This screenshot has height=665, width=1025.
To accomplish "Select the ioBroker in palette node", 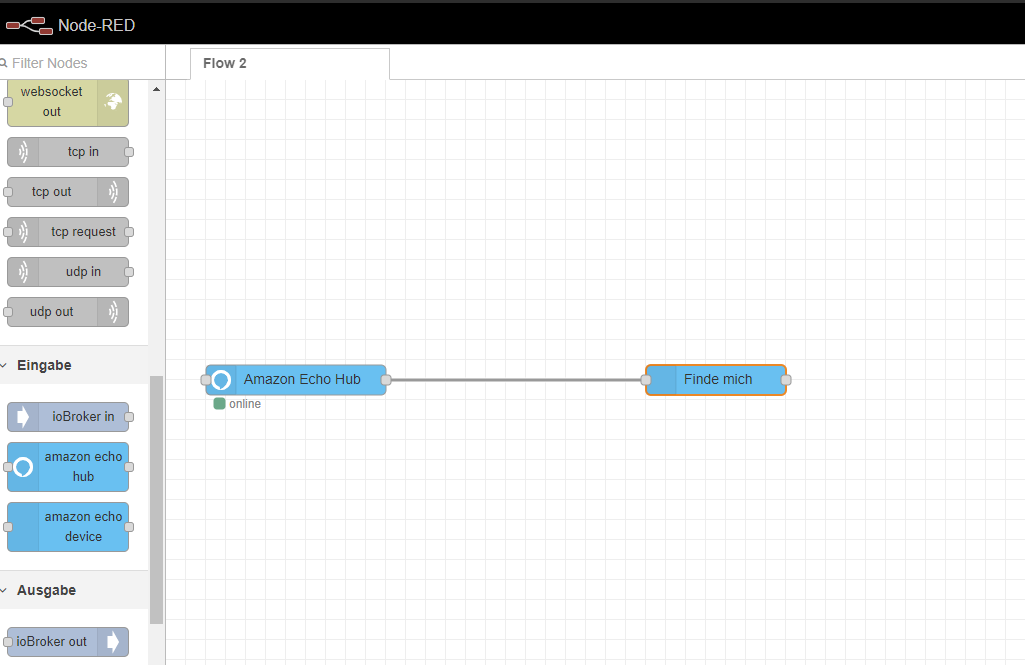I will (x=68, y=417).
